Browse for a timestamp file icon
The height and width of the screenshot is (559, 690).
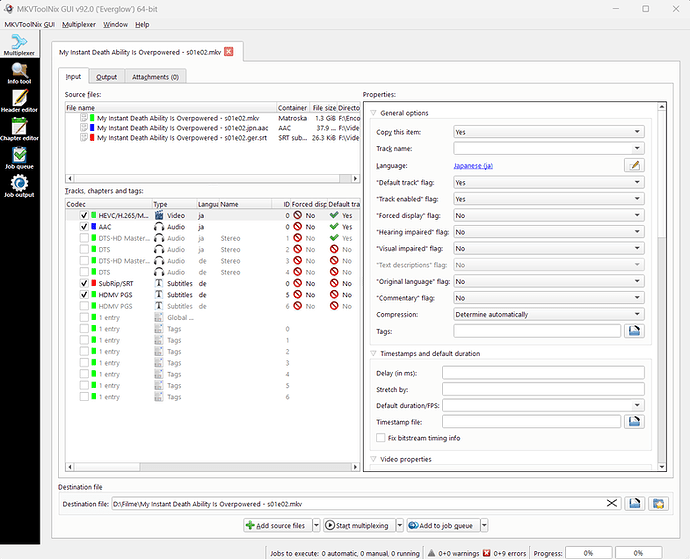634,422
